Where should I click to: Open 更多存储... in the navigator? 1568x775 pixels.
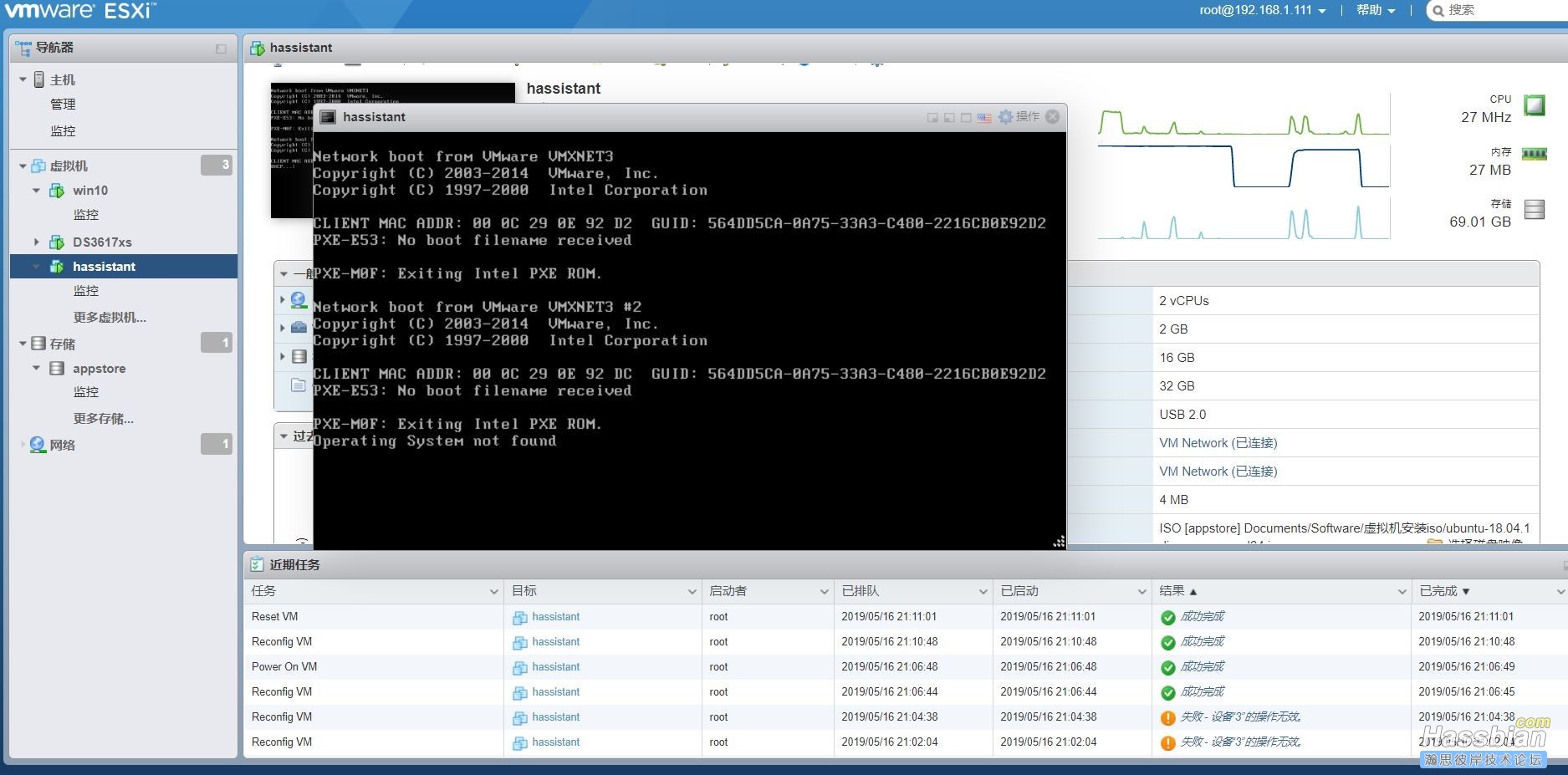pyautogui.click(x=103, y=419)
